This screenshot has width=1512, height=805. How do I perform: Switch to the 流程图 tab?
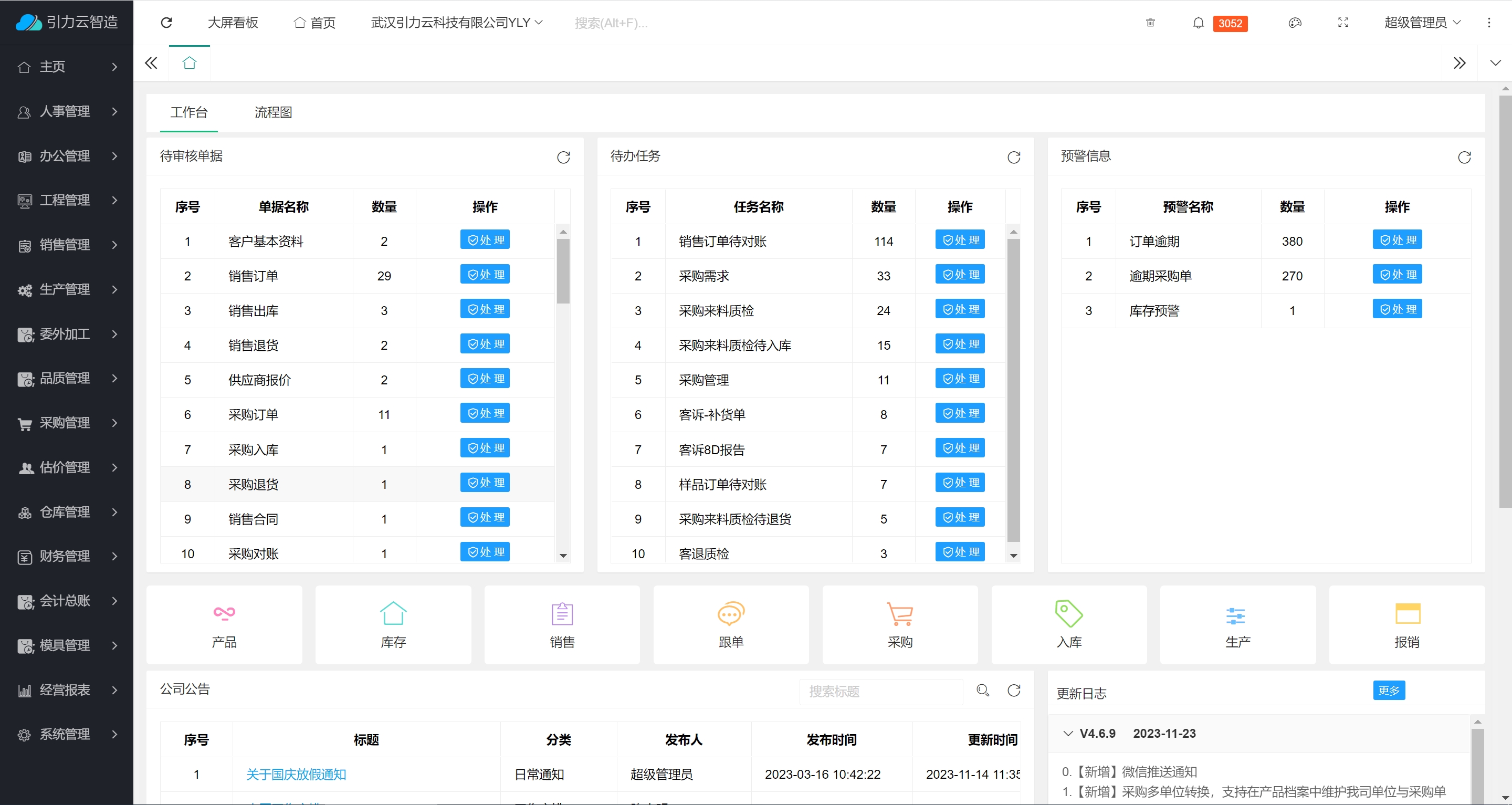[x=273, y=112]
